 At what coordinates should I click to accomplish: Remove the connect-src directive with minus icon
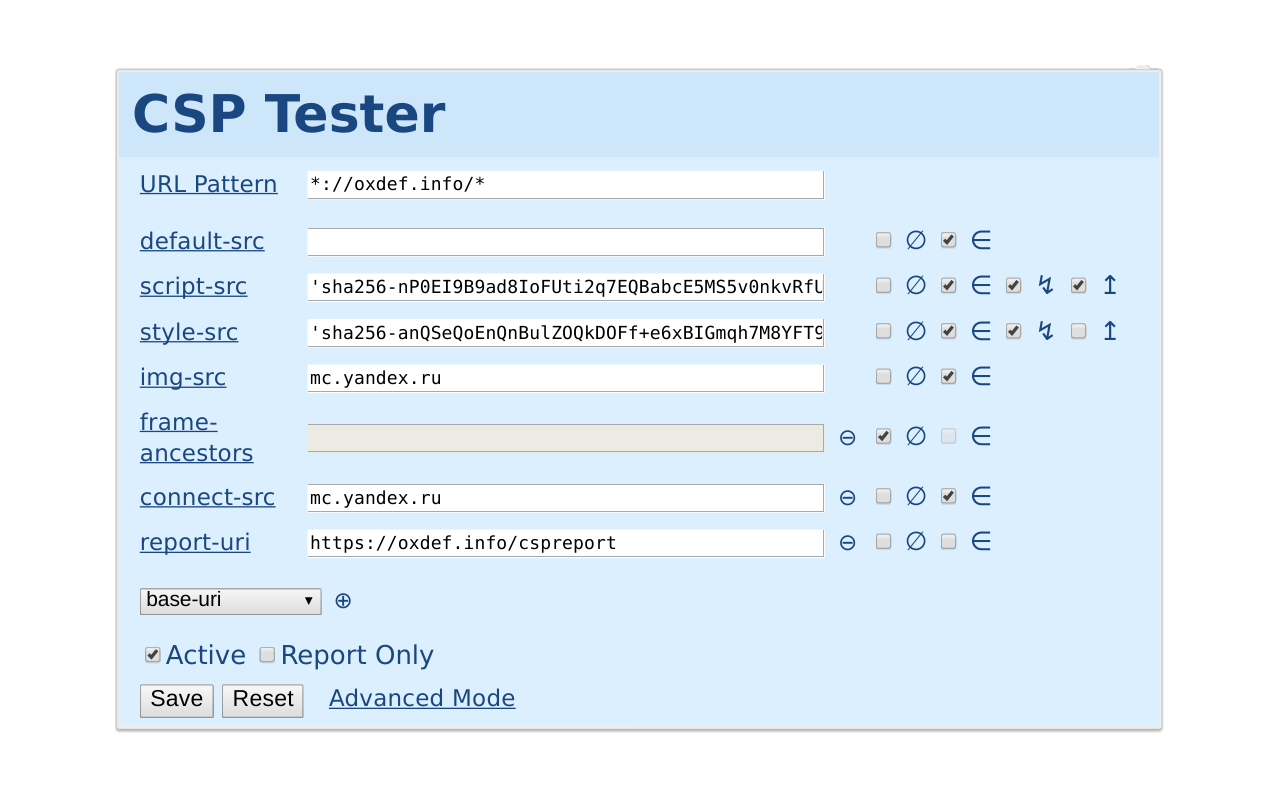click(847, 497)
